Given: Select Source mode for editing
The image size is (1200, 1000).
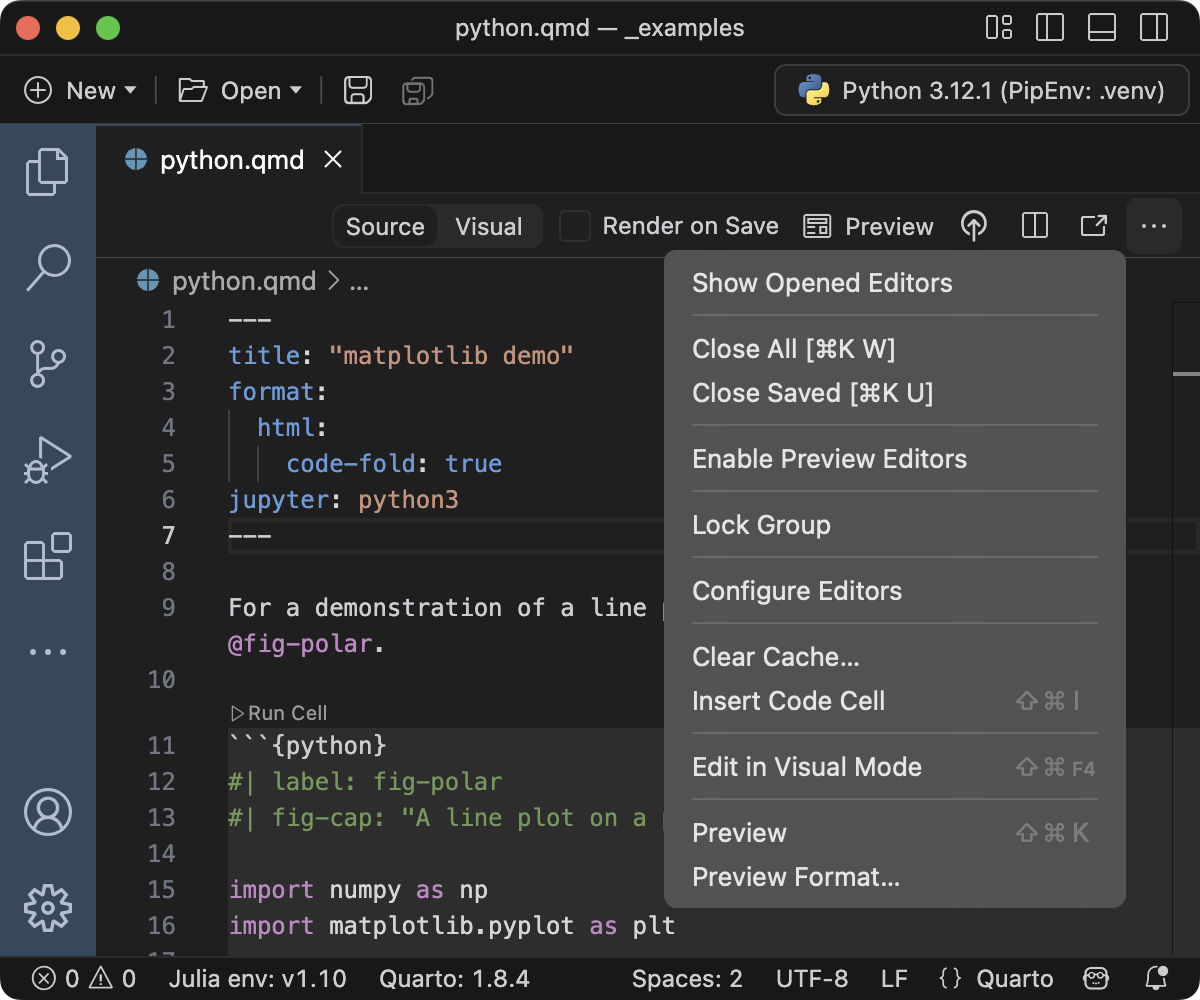Looking at the screenshot, I should coord(385,226).
